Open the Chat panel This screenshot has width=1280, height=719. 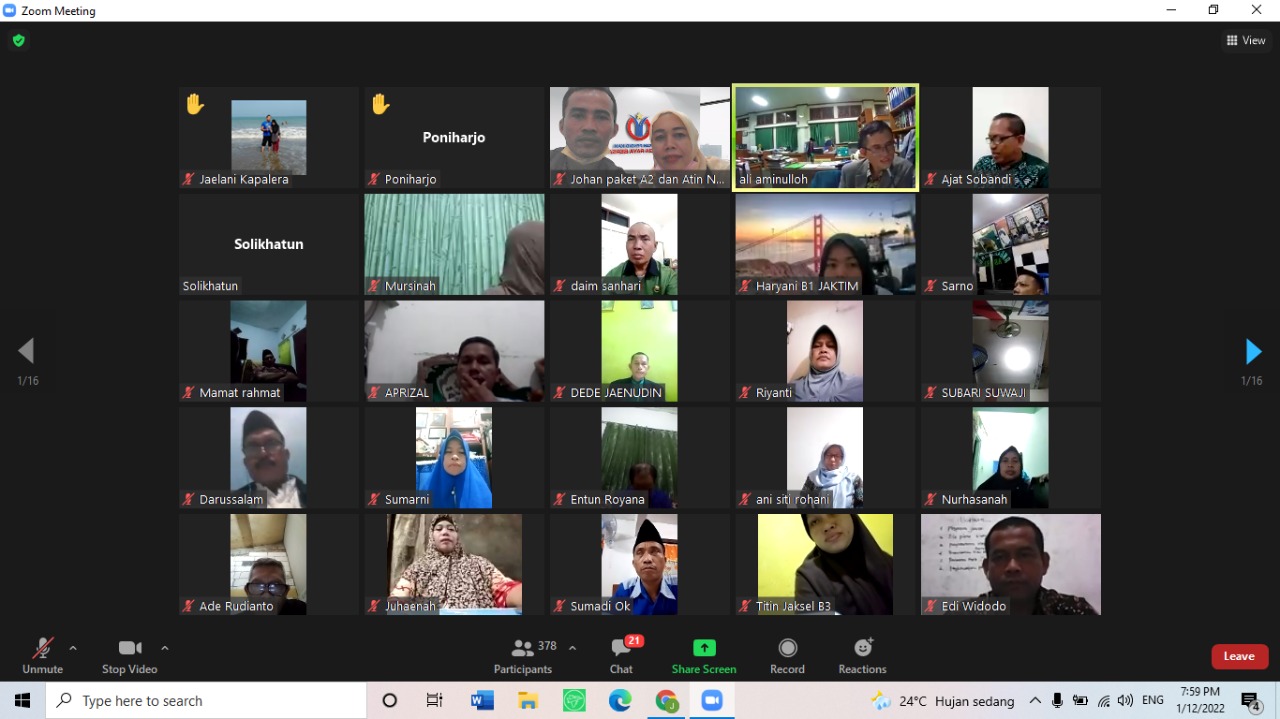[x=621, y=655]
